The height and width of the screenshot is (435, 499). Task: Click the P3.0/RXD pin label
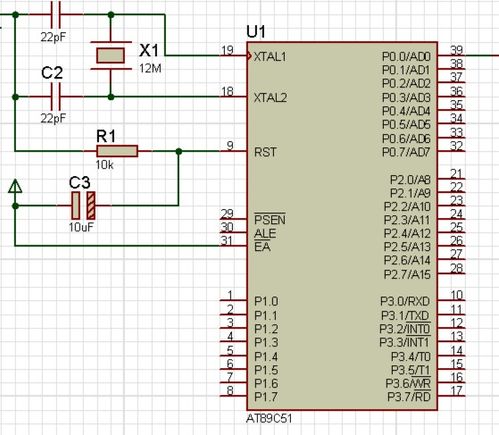click(405, 301)
